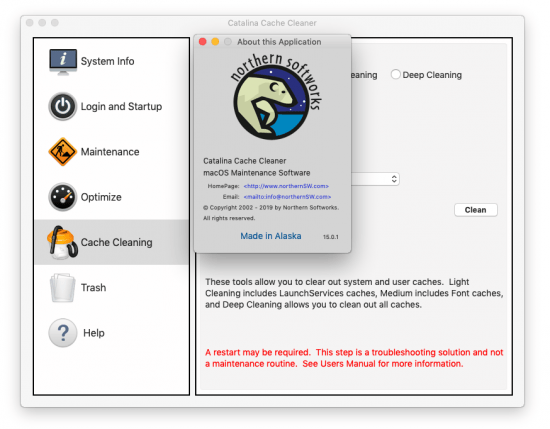Minimize the About this Application window
This screenshot has width=550, height=429.
(215, 42)
